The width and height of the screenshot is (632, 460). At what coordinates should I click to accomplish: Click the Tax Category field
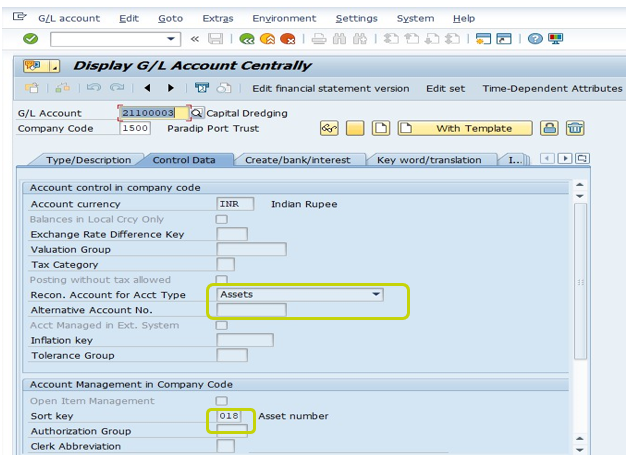tap(226, 264)
